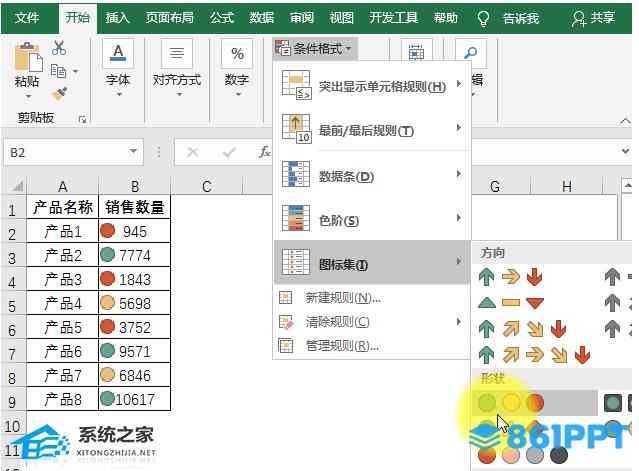Open the 字体 font group icon

[118, 53]
